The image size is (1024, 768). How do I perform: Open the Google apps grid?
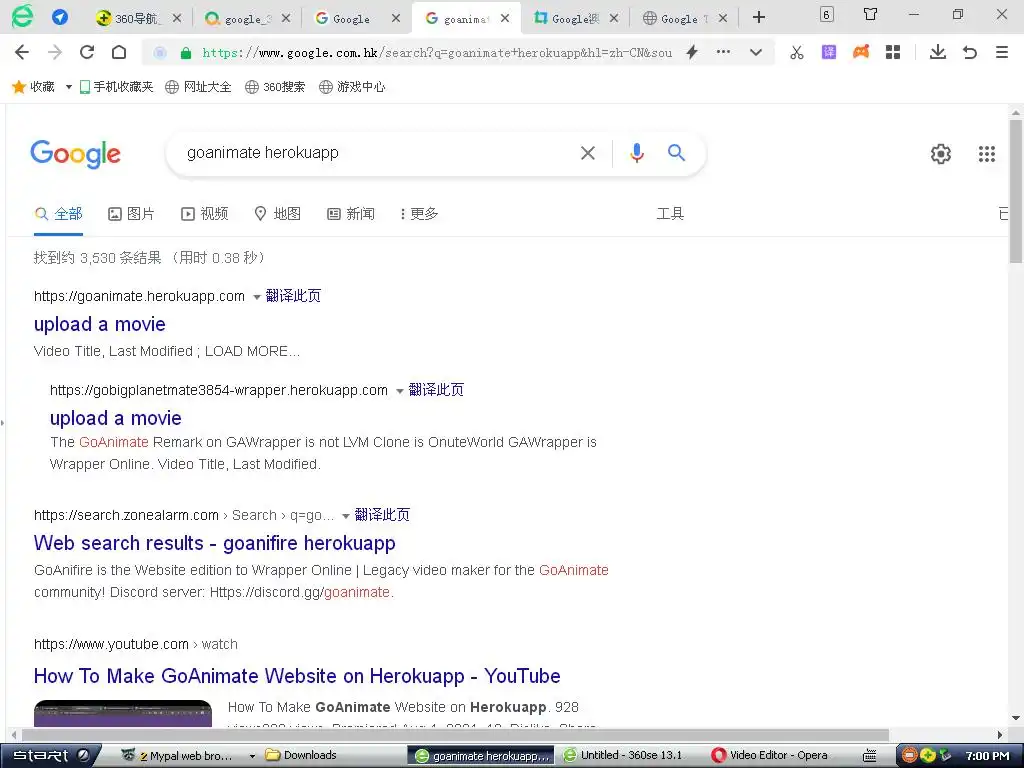(987, 154)
